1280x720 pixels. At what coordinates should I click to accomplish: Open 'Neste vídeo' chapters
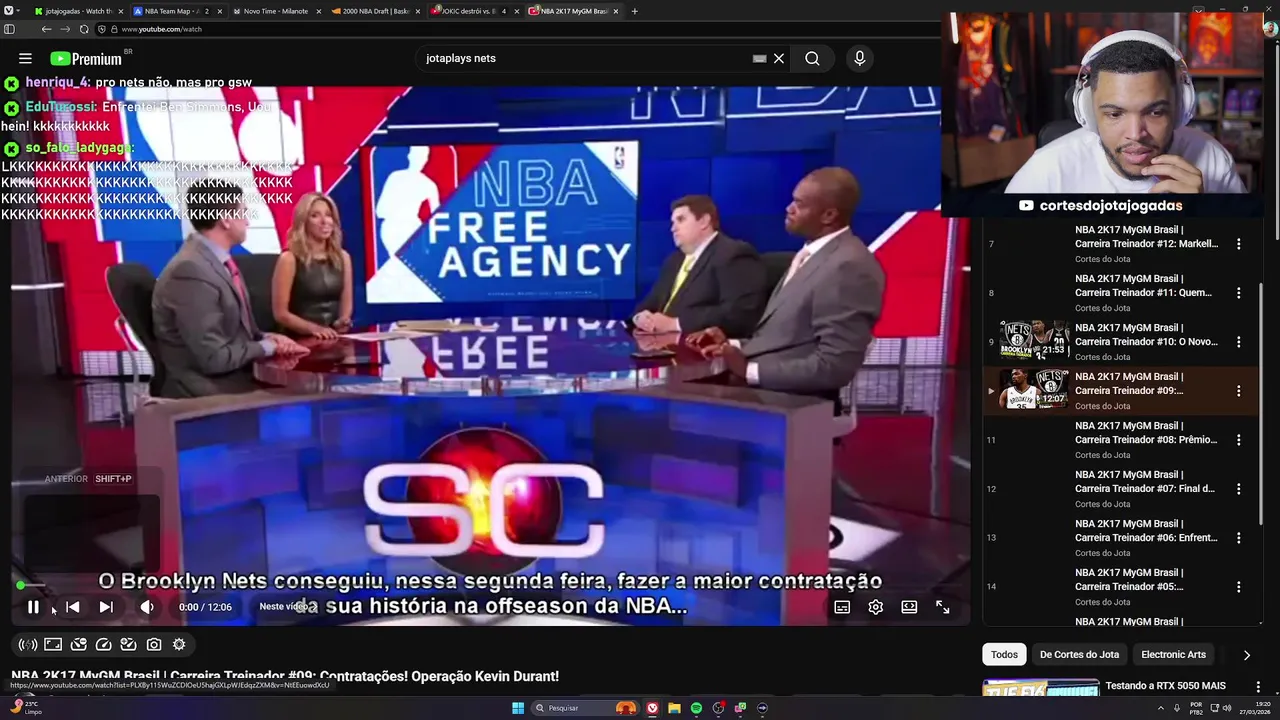tap(286, 607)
